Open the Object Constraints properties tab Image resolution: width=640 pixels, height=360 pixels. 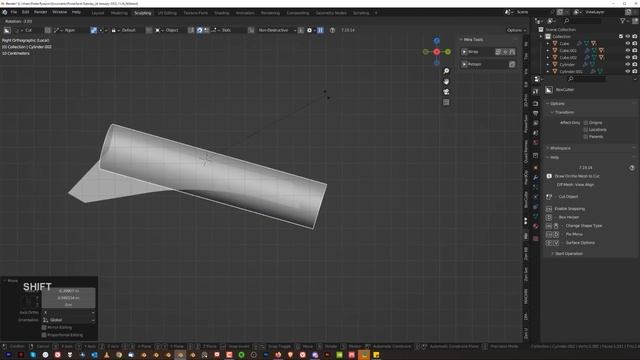pos(536,207)
